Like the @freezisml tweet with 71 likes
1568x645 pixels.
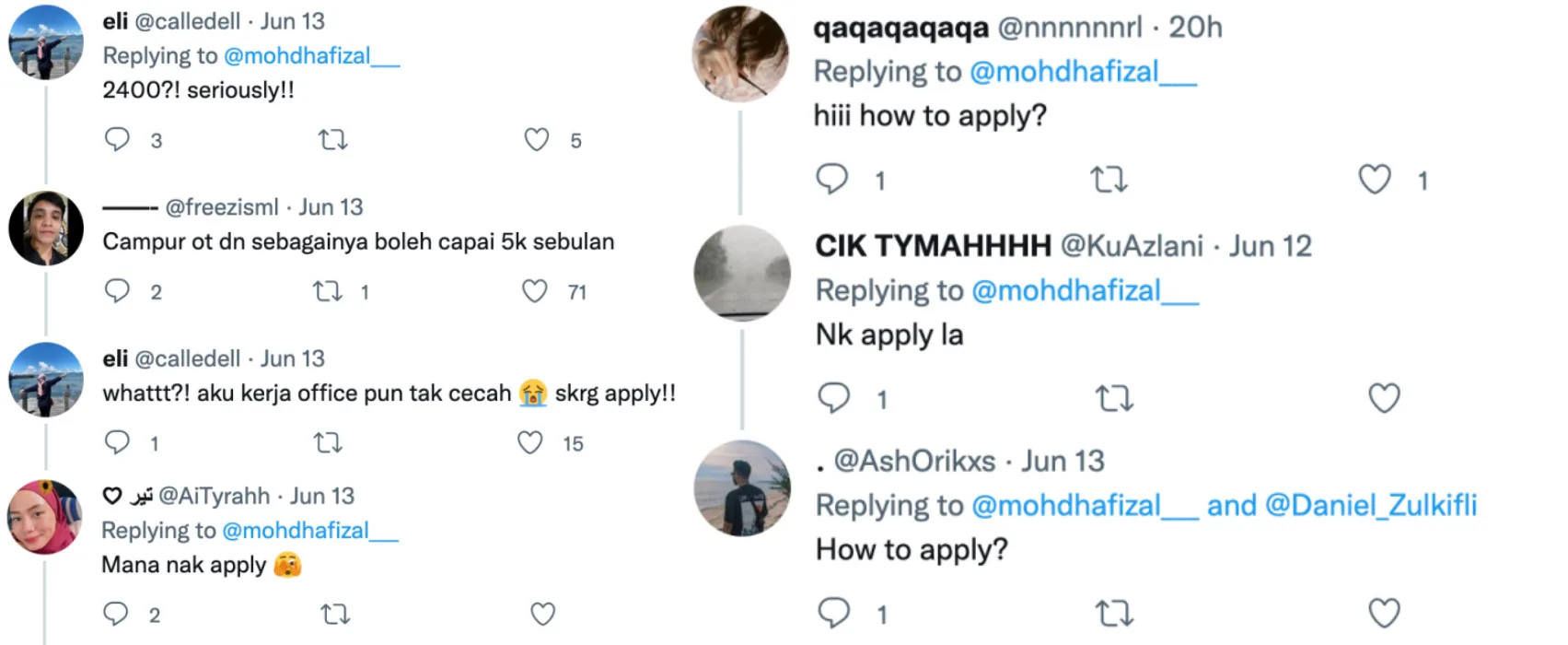click(535, 292)
